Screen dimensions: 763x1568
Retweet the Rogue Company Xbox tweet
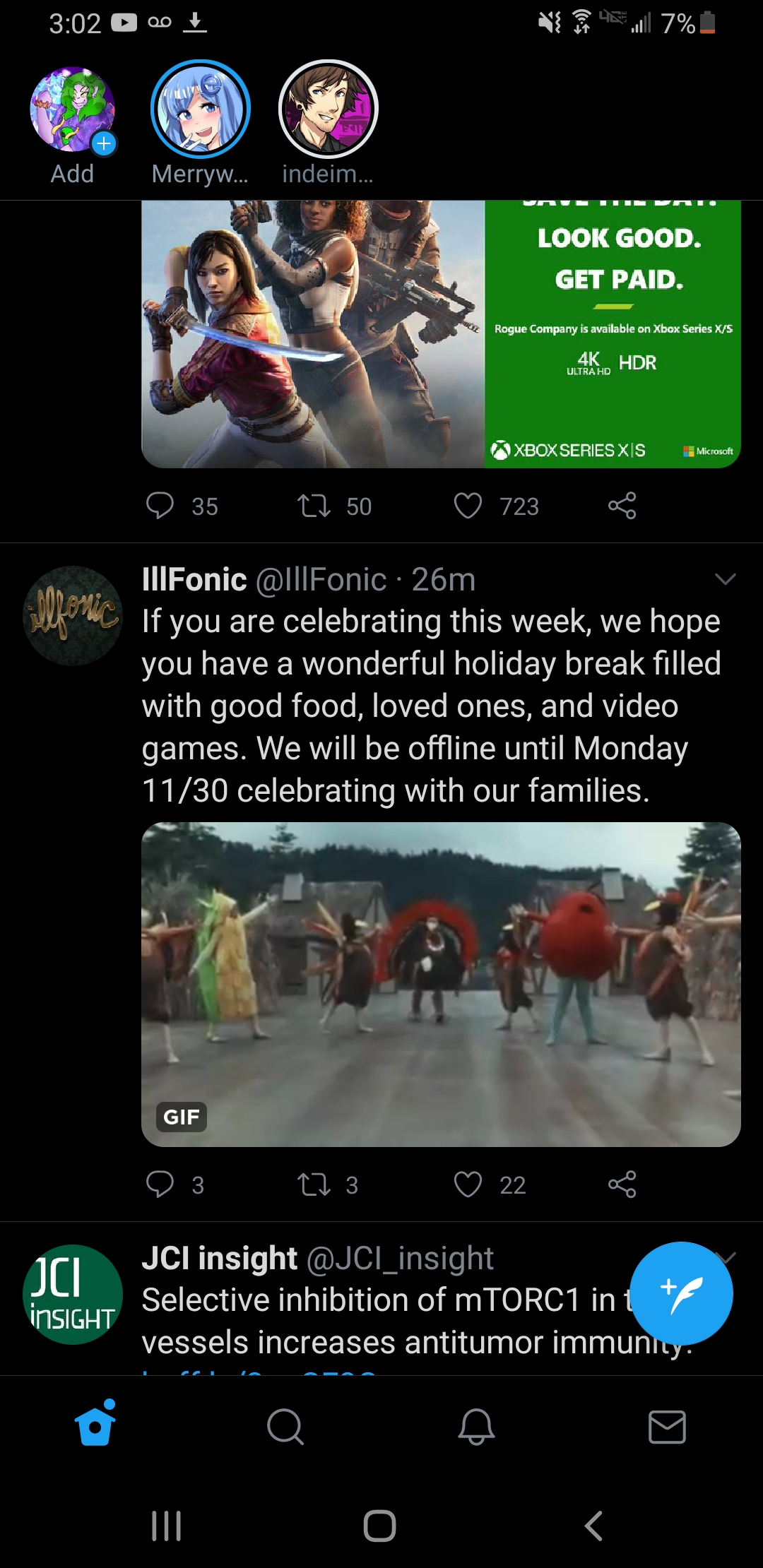[x=314, y=506]
